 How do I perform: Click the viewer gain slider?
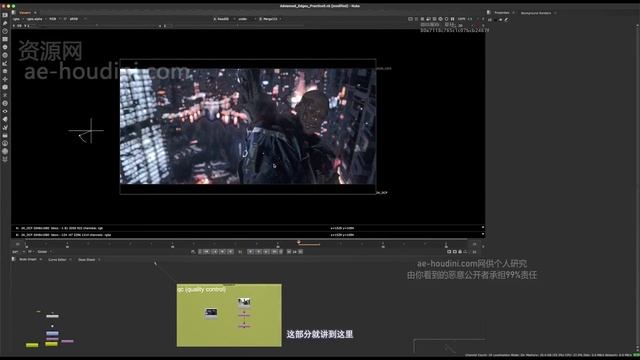96,26
